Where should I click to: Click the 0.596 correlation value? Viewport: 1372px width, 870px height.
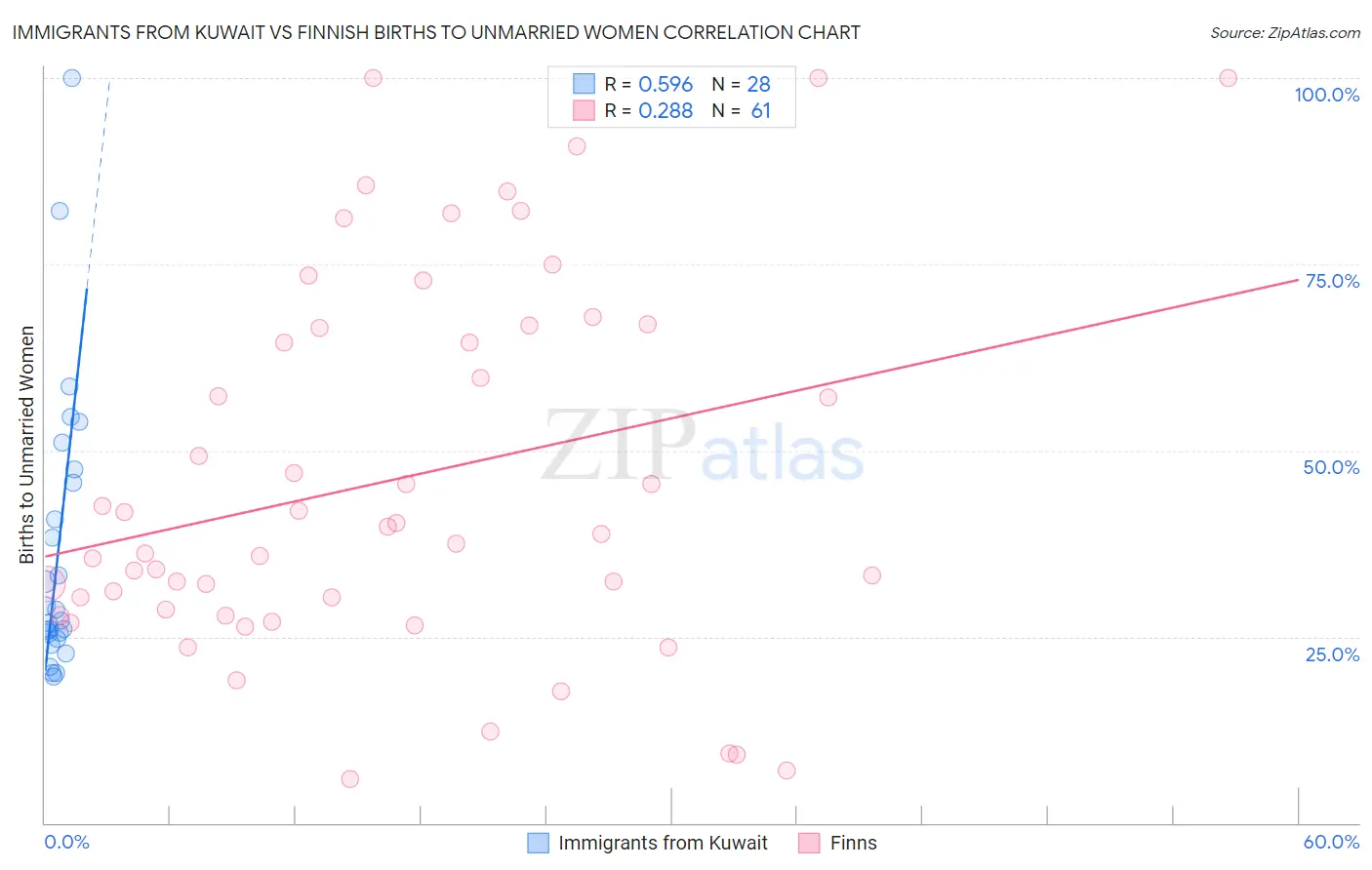tap(666, 84)
